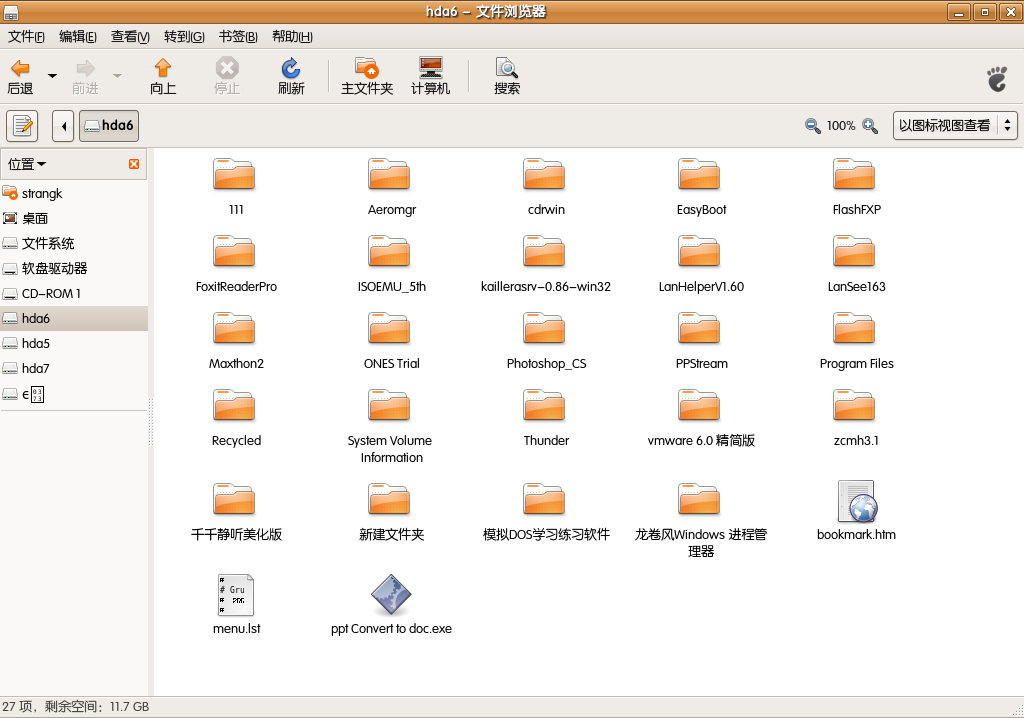Open the window menu icon in title bar
The width and height of the screenshot is (1024, 718).
(x=11, y=12)
